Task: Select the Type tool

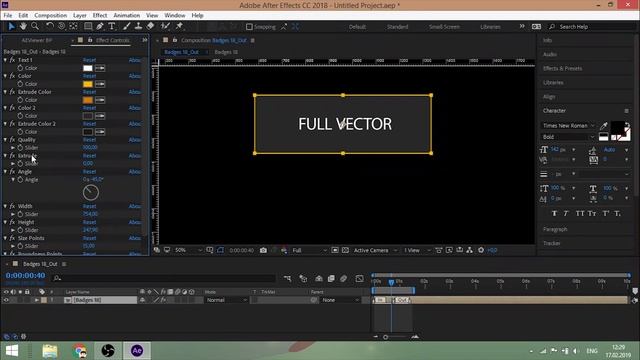Action: 112,27
